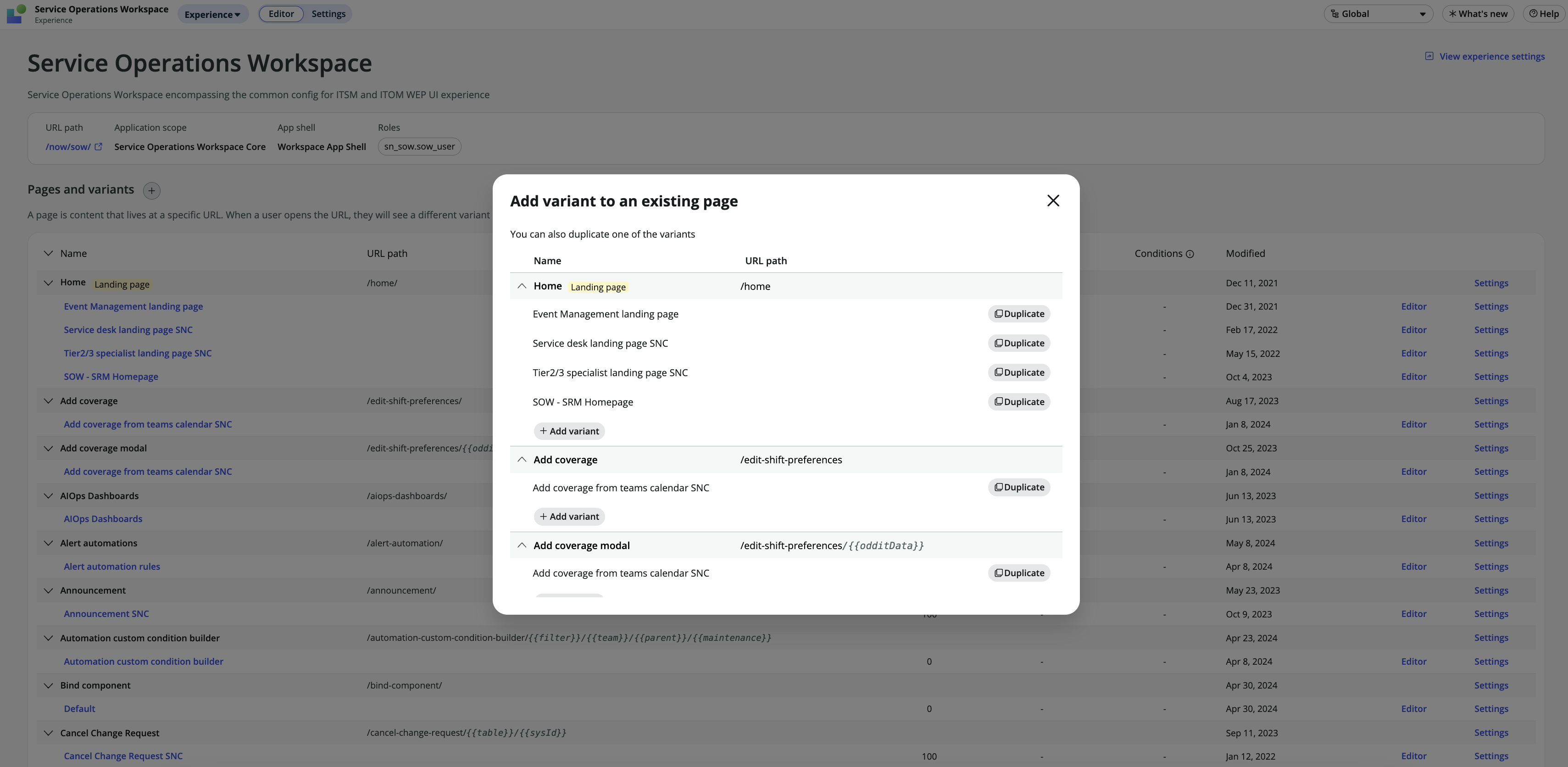Close the Add variant dialog
The width and height of the screenshot is (1568, 767).
point(1053,201)
